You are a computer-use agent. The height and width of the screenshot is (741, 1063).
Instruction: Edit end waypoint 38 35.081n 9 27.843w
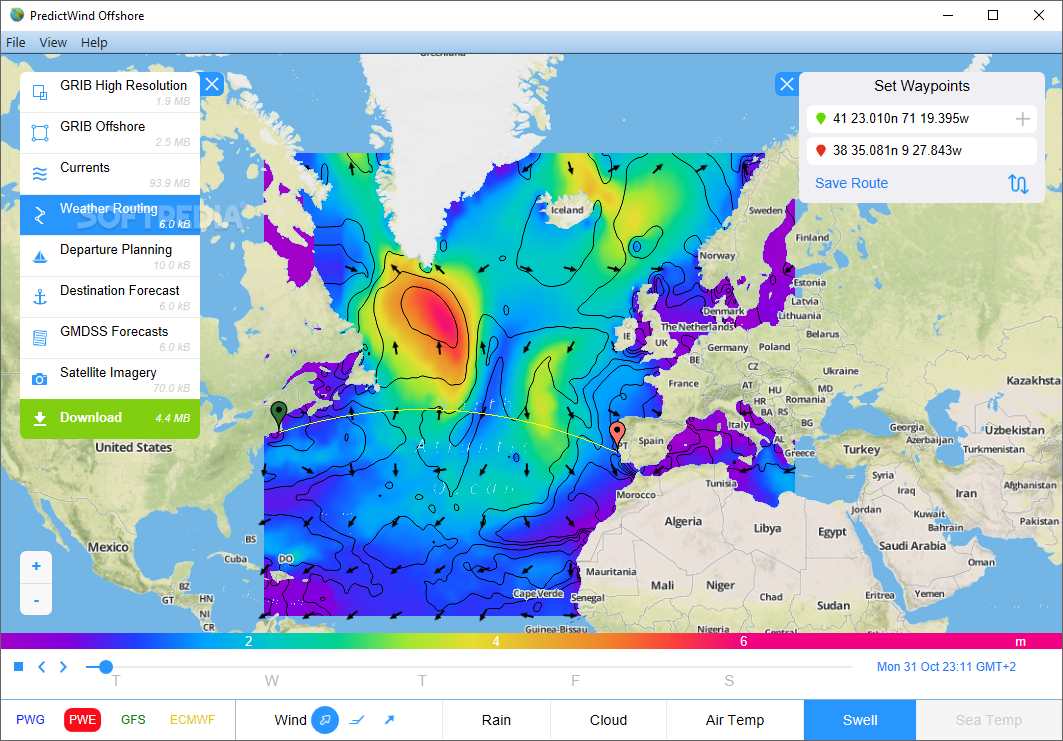(x=921, y=151)
